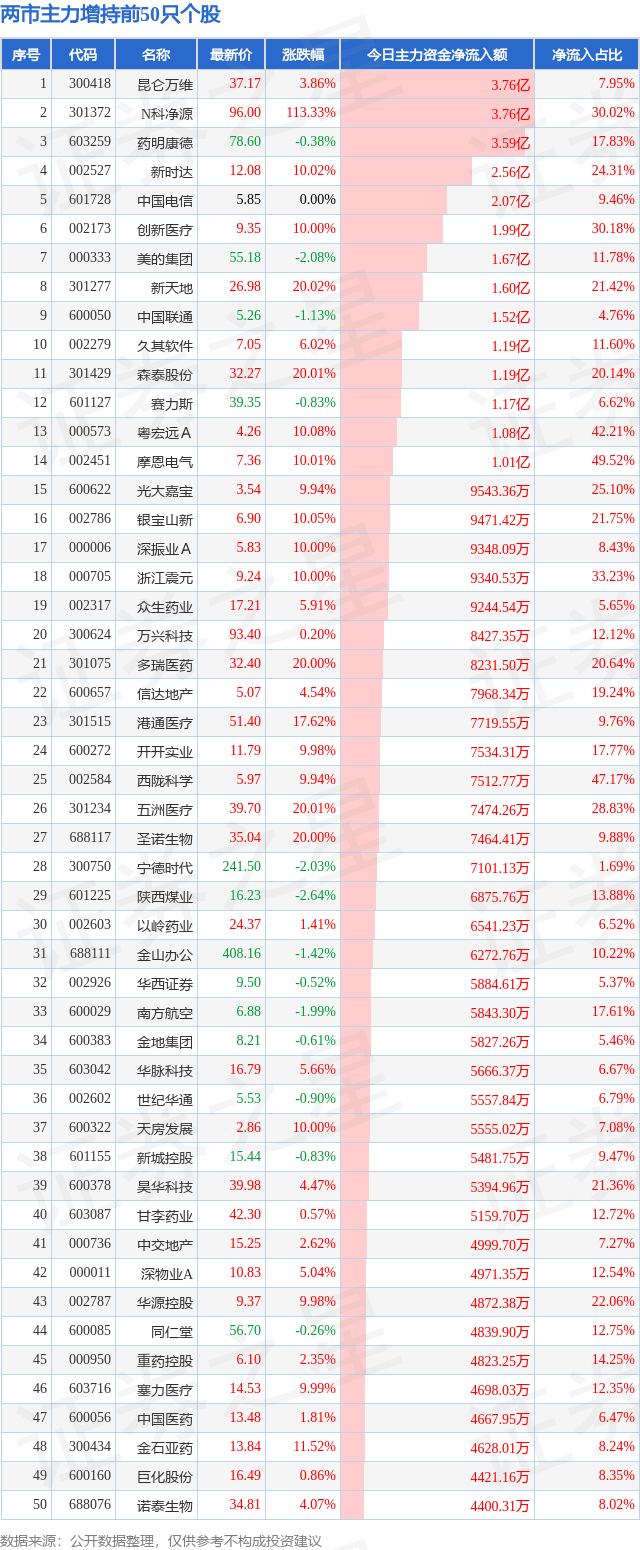640x1550 pixels.
Task: Click stock name 多瑞医药
Action: coord(165,664)
